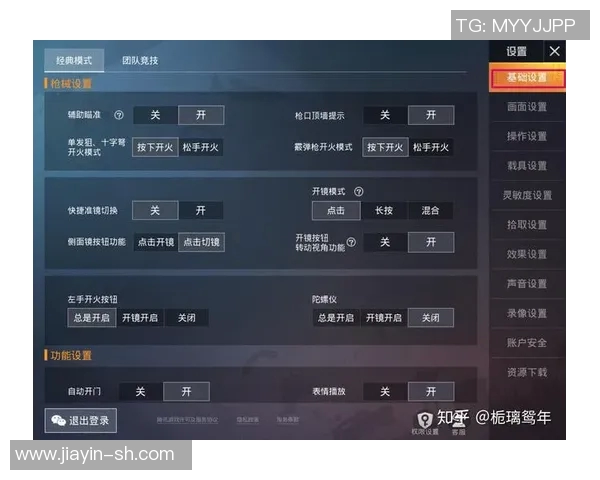Turn 表情播放 on with 开
The image size is (600, 480).
(431, 392)
